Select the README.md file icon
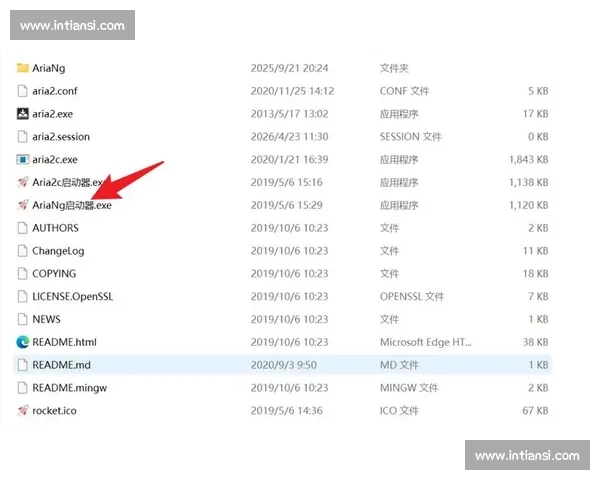The width and height of the screenshot is (600, 480). tap(23, 365)
